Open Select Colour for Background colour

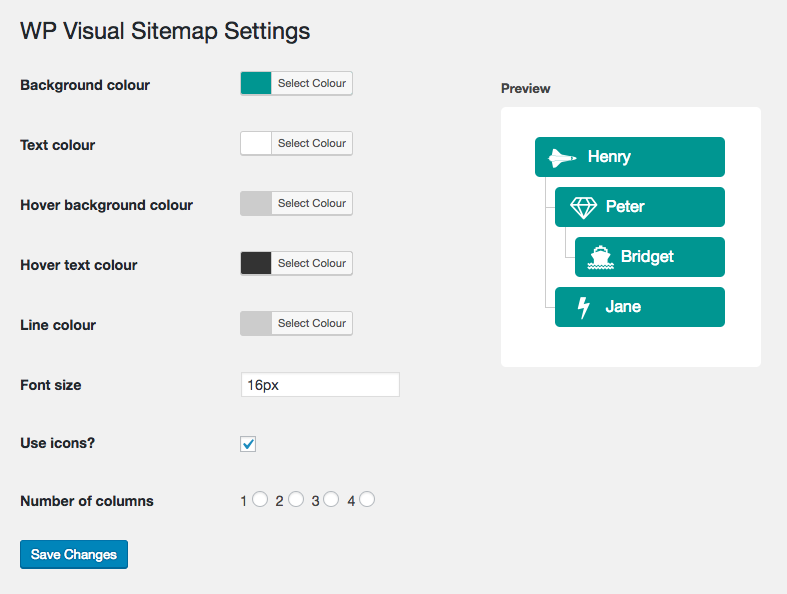[x=312, y=83]
